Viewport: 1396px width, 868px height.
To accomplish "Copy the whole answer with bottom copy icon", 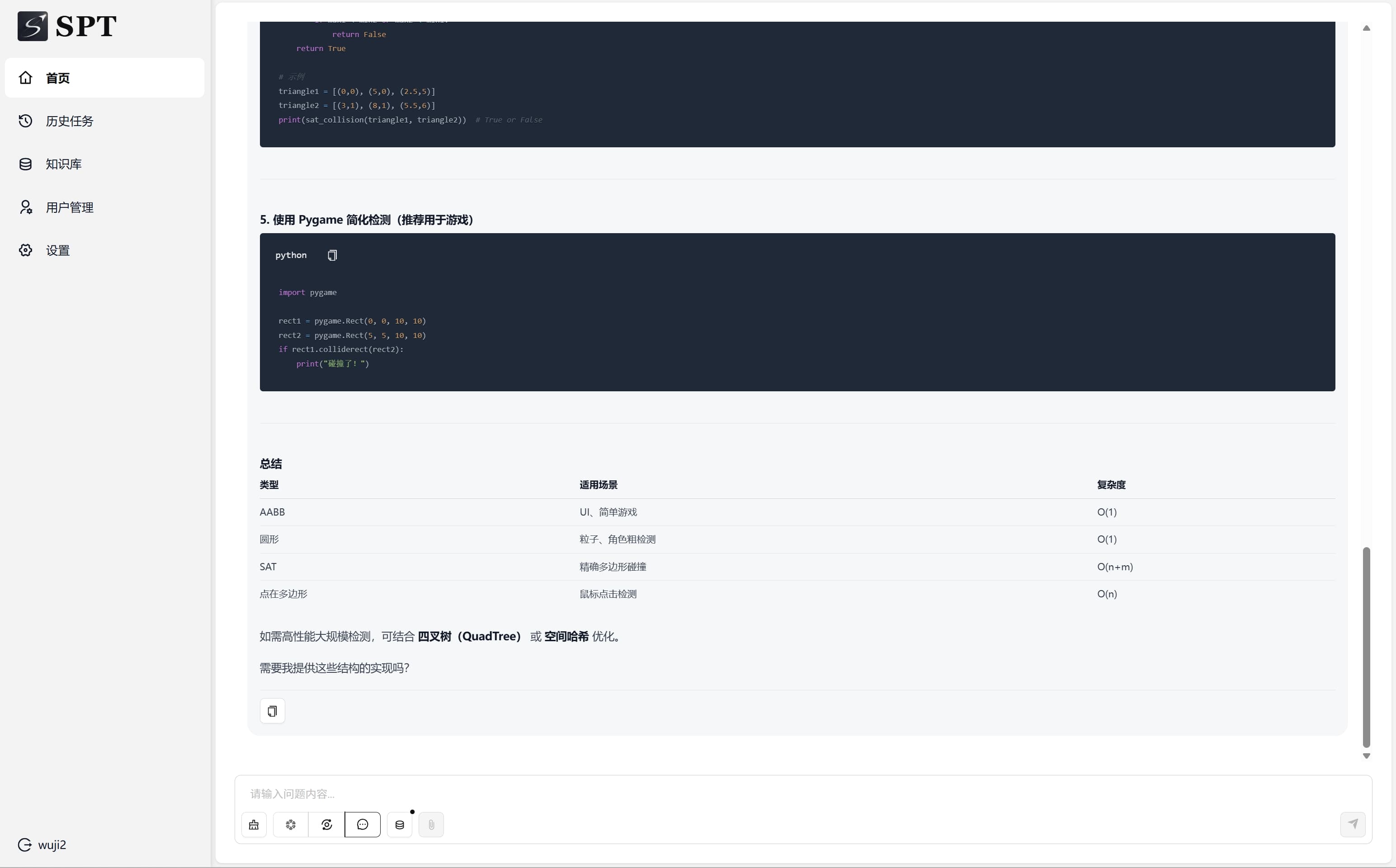I will 272,711.
